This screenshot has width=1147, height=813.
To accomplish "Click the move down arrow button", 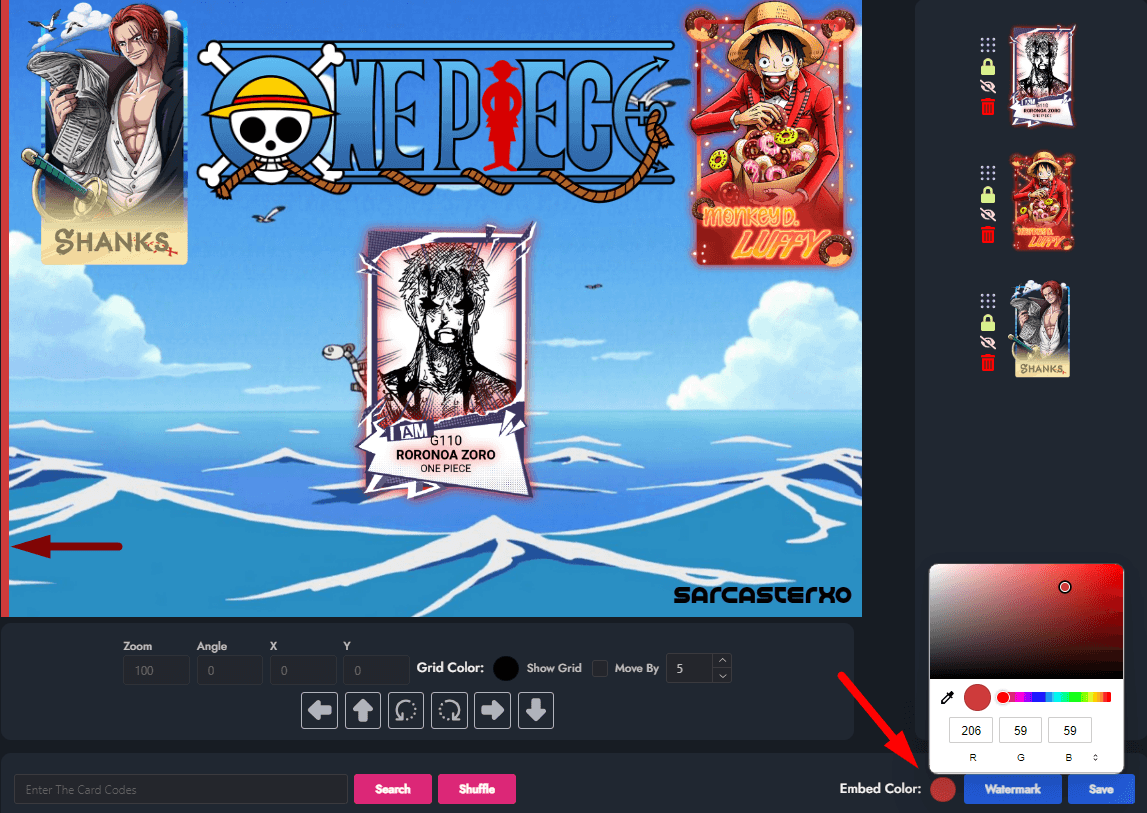I will [535, 710].
